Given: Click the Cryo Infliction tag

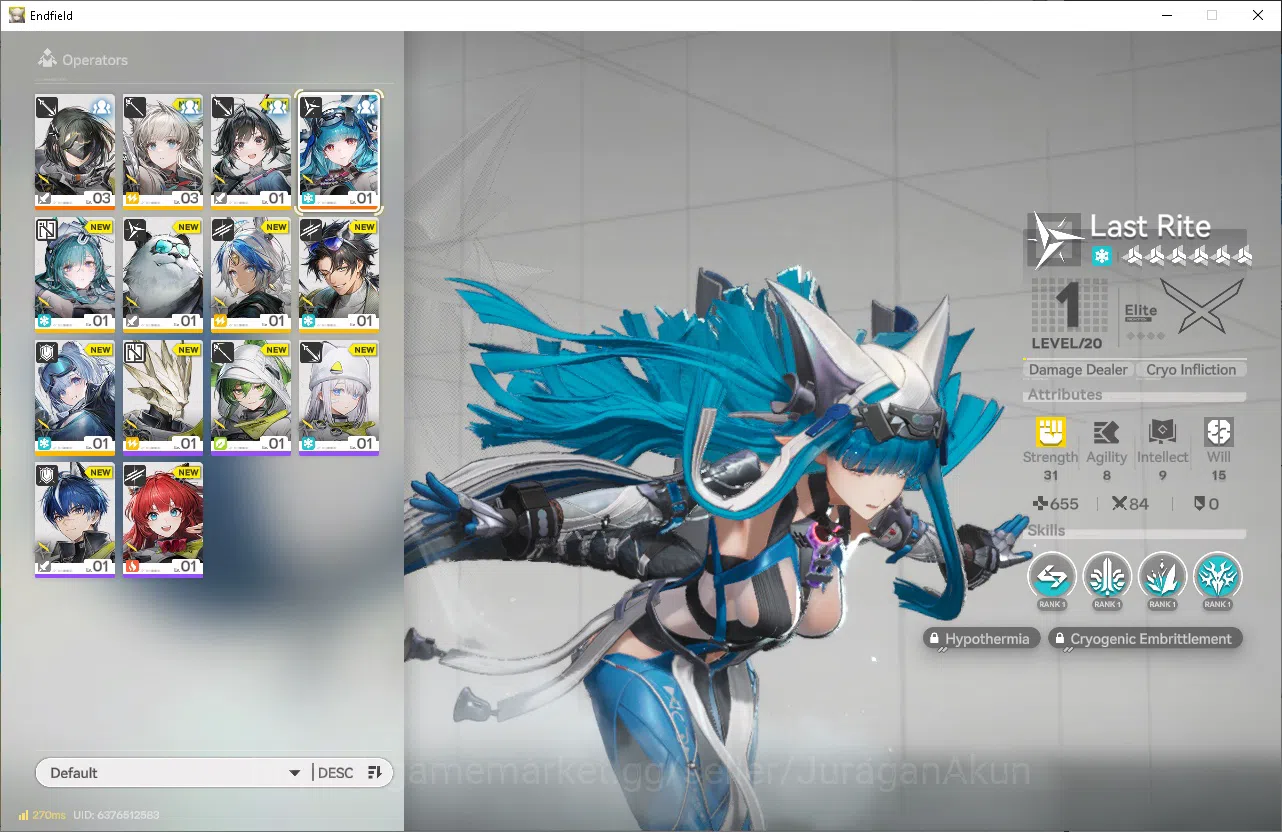Looking at the screenshot, I should pos(1191,370).
